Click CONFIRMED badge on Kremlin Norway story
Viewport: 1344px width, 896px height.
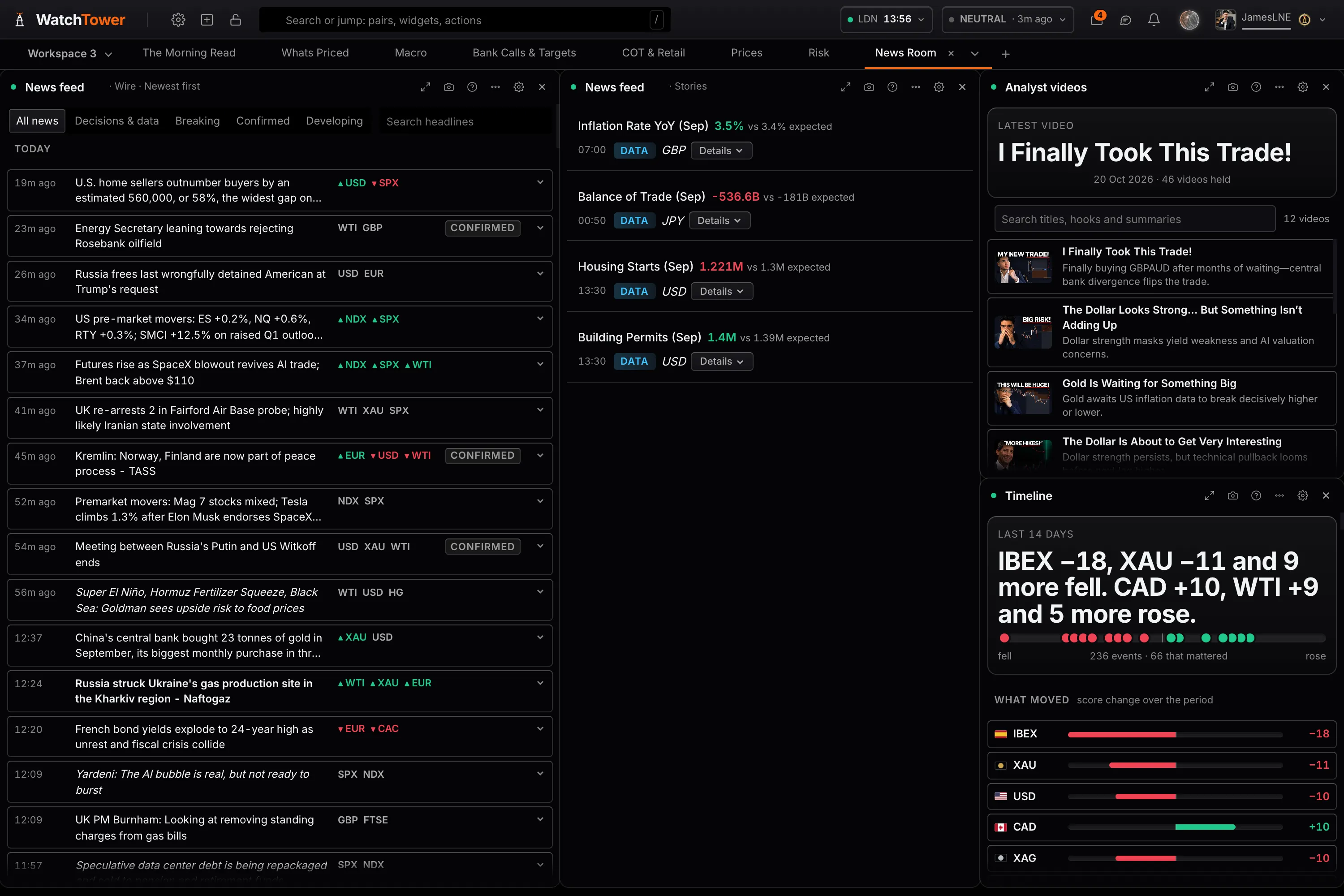pyautogui.click(x=482, y=456)
